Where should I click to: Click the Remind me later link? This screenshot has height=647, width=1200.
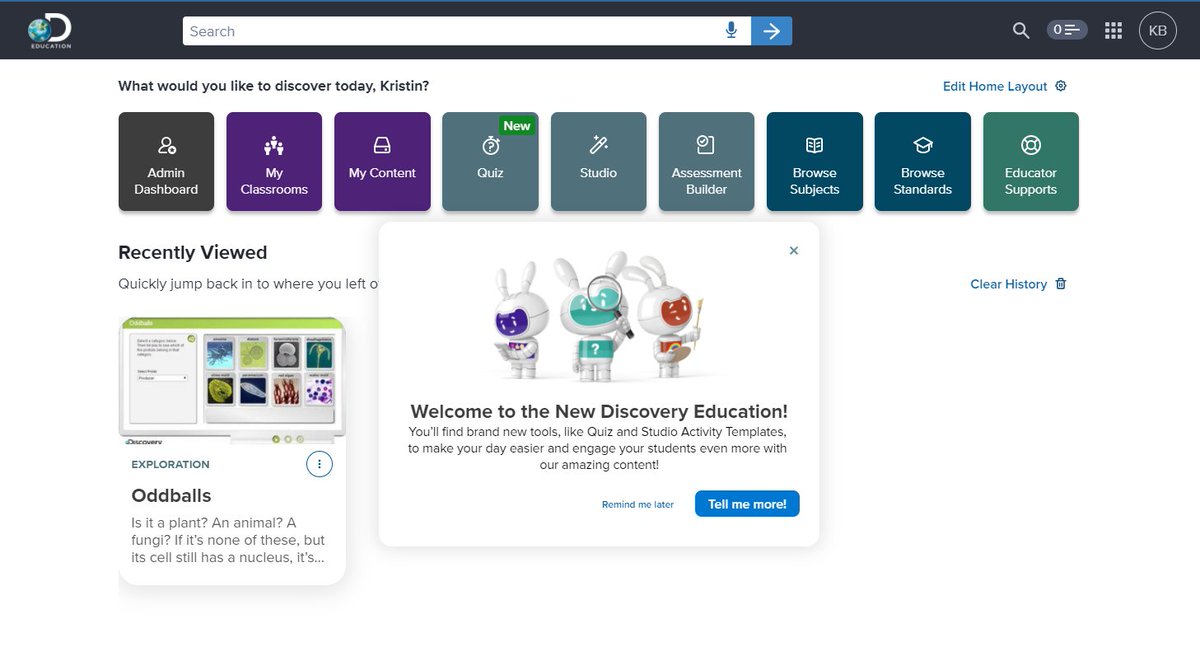click(x=638, y=505)
